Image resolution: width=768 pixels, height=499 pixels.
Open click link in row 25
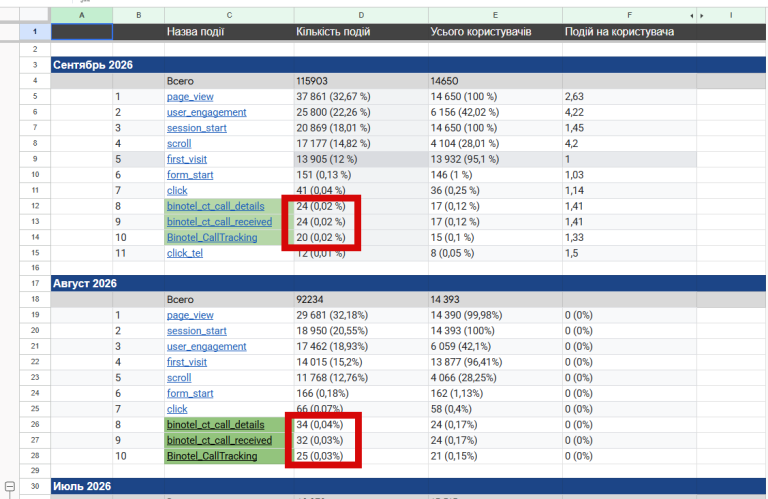click(x=177, y=409)
